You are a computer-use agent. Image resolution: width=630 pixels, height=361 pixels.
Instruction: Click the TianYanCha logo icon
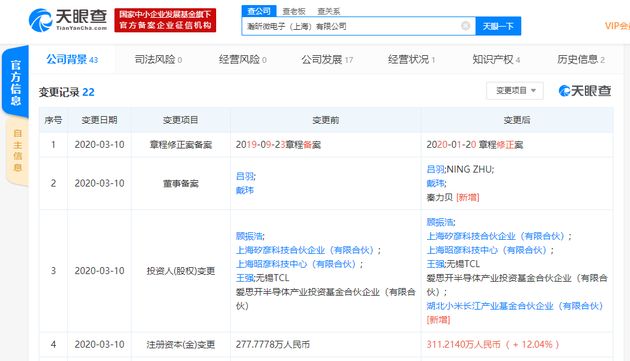click(x=41, y=20)
